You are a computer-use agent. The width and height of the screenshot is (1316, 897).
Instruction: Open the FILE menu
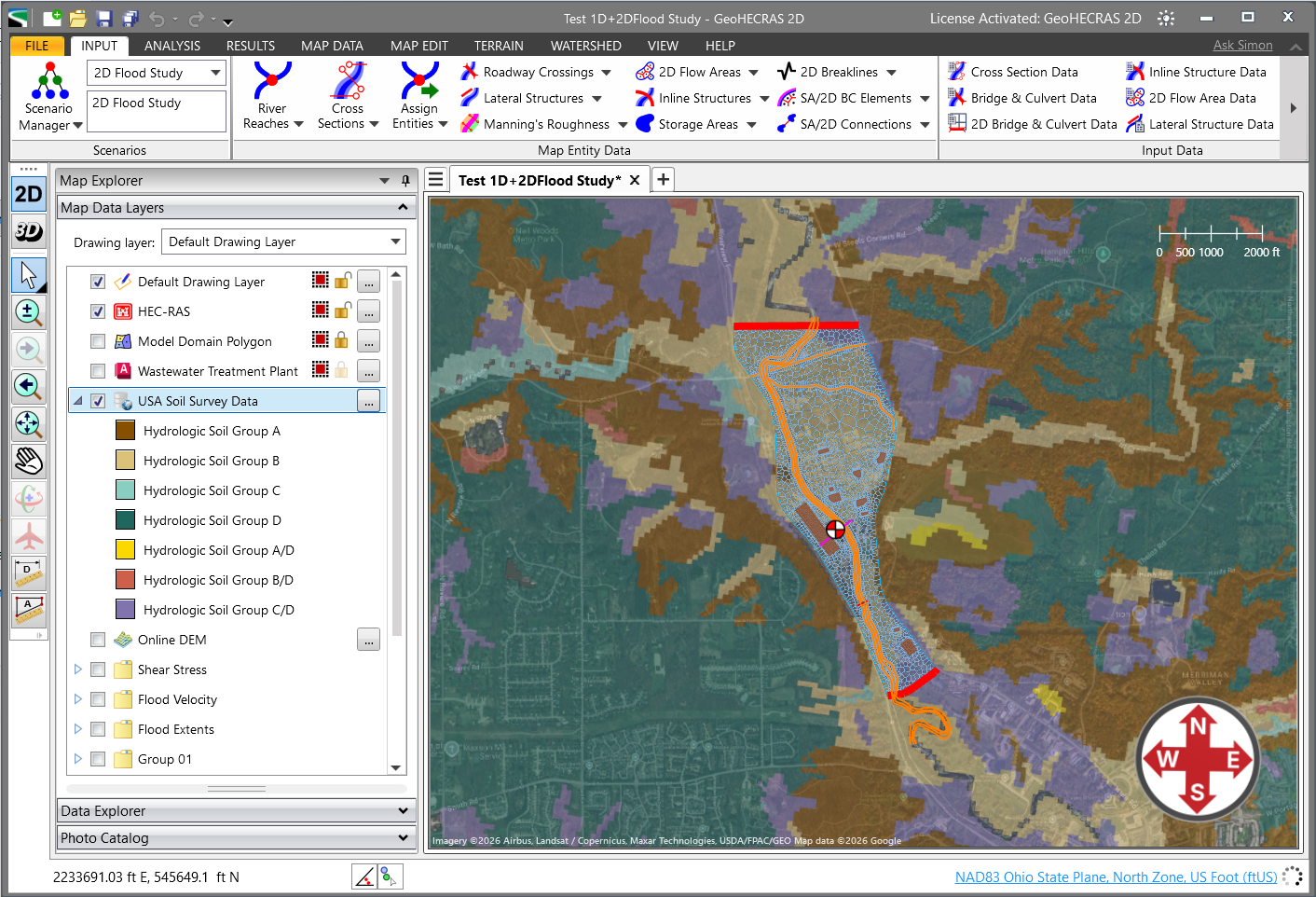(37, 46)
